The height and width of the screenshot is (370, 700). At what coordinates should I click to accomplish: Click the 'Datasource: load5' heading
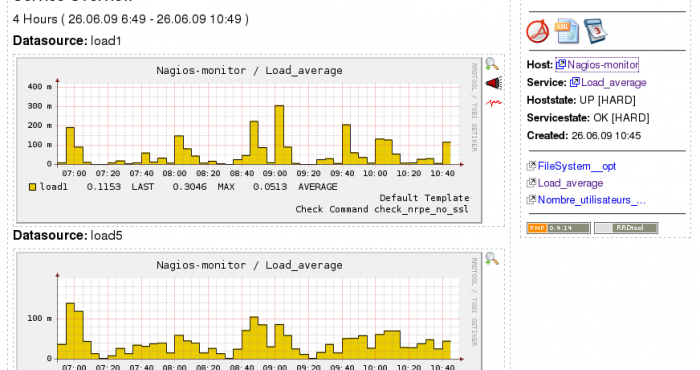[67, 235]
